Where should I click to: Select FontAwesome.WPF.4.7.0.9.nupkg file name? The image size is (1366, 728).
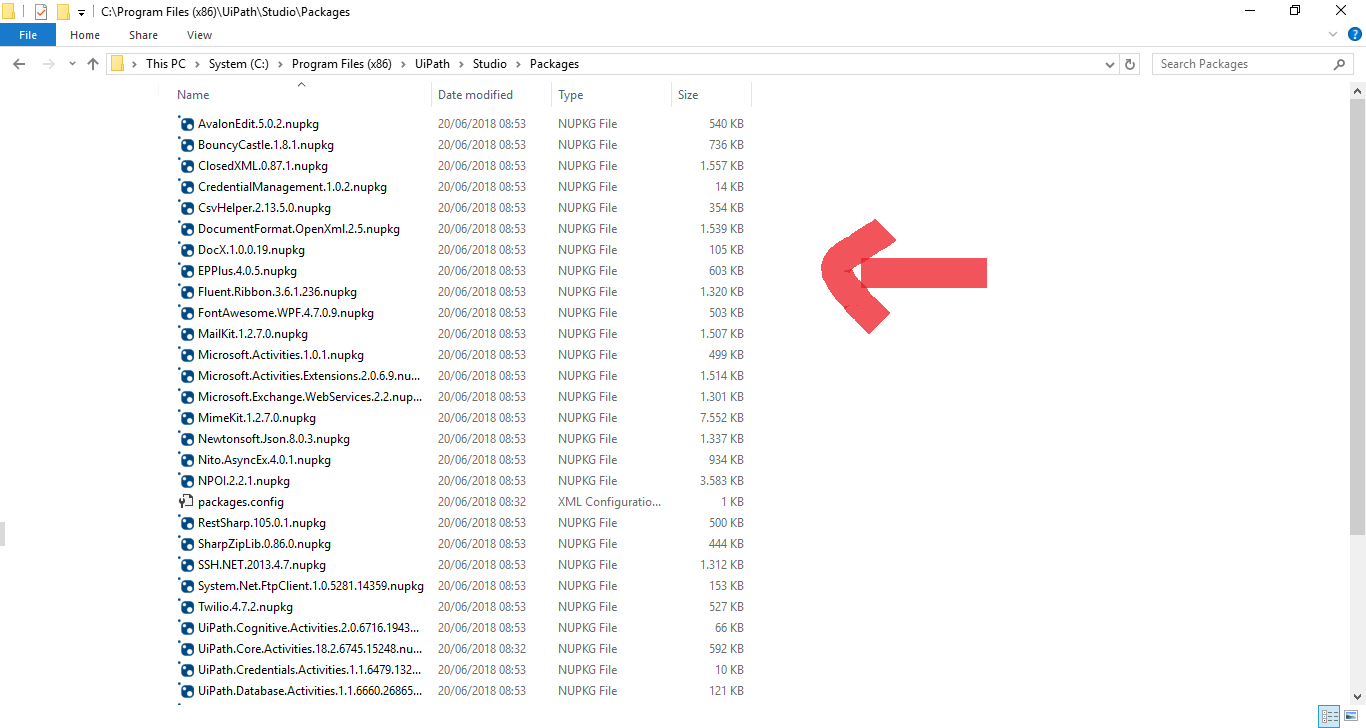286,313
